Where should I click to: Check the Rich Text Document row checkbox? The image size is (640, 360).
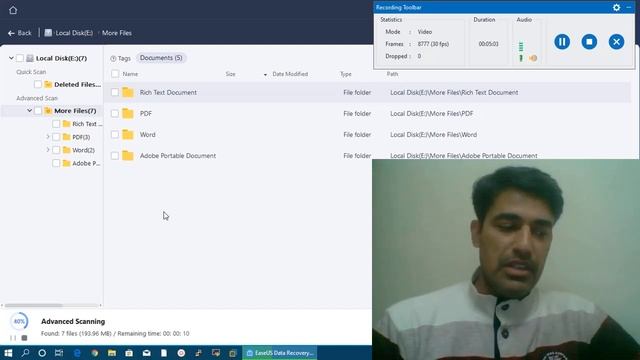(115, 92)
